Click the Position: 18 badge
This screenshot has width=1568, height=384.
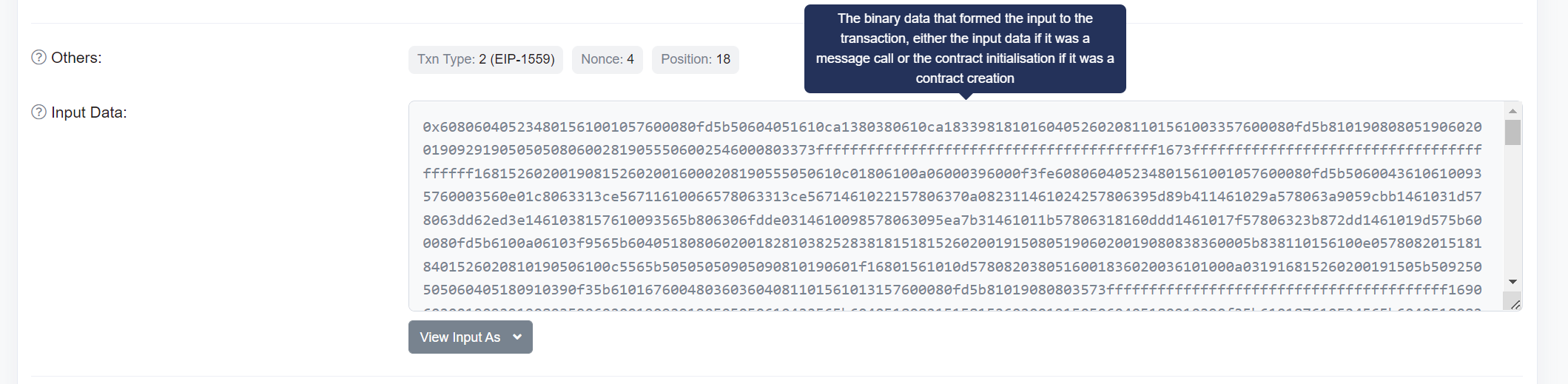click(x=695, y=59)
